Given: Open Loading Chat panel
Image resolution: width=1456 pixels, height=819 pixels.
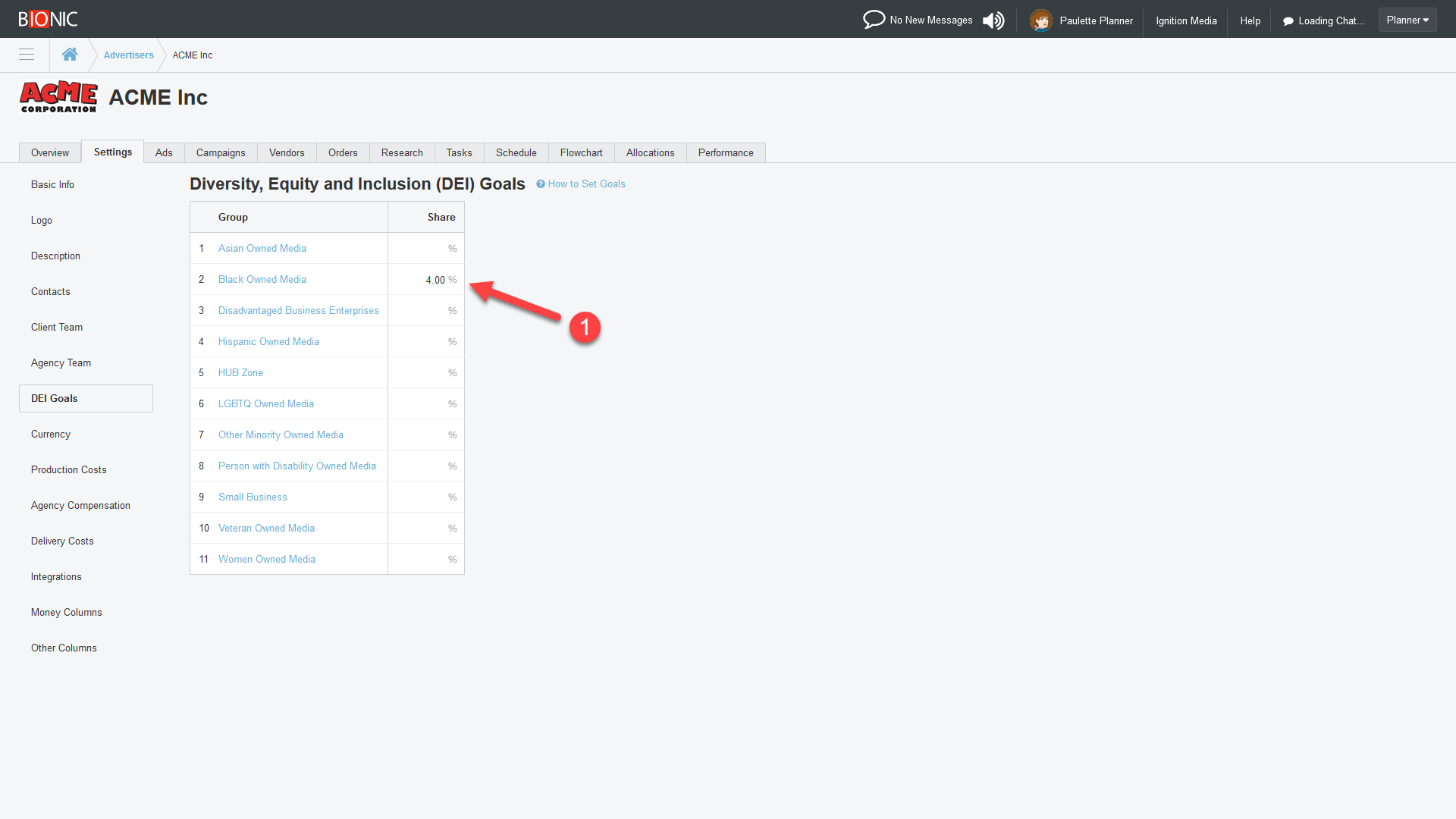Looking at the screenshot, I should (x=1323, y=20).
